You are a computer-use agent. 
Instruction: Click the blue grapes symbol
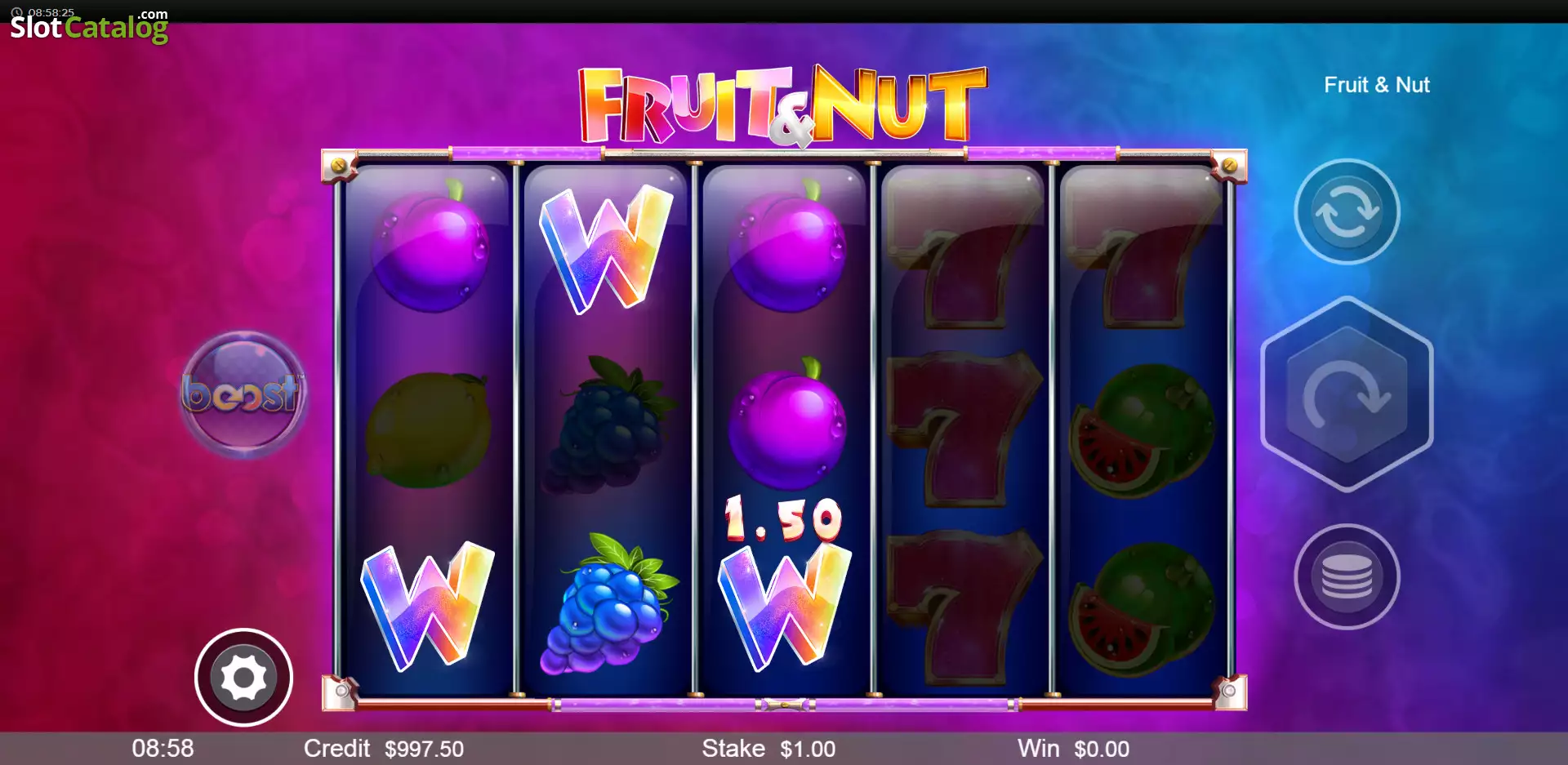coord(607,604)
